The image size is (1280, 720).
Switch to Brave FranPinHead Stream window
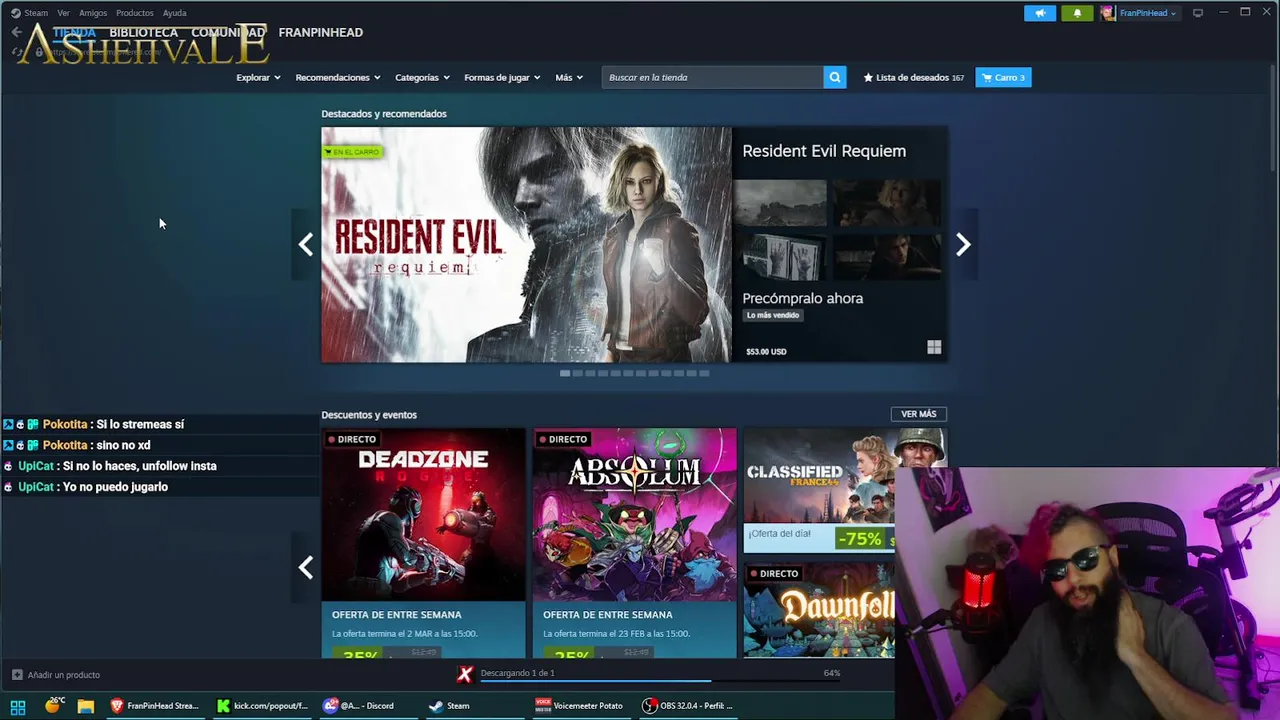[155, 706]
